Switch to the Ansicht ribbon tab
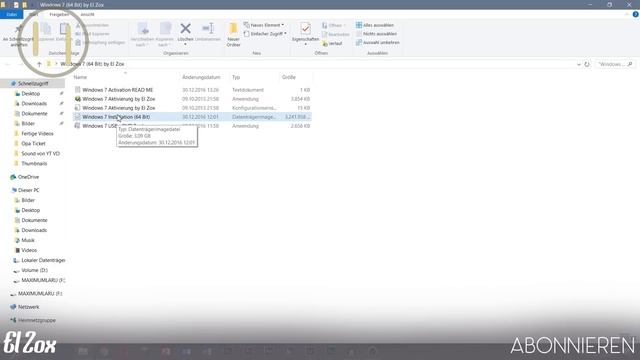 [87, 14]
